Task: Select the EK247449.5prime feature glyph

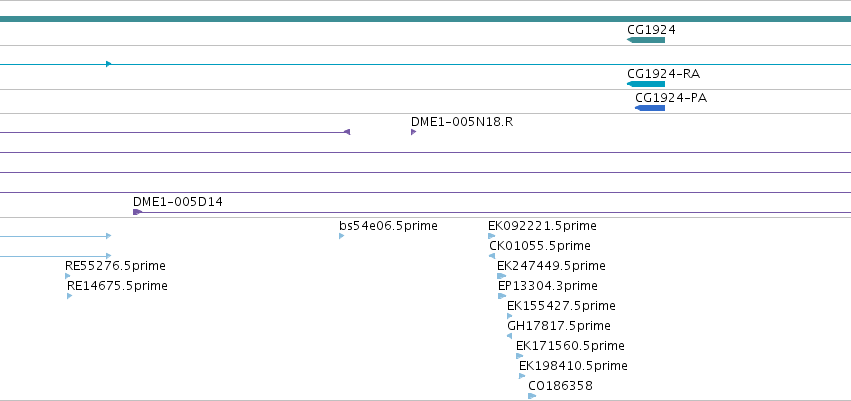Action: click(x=501, y=276)
